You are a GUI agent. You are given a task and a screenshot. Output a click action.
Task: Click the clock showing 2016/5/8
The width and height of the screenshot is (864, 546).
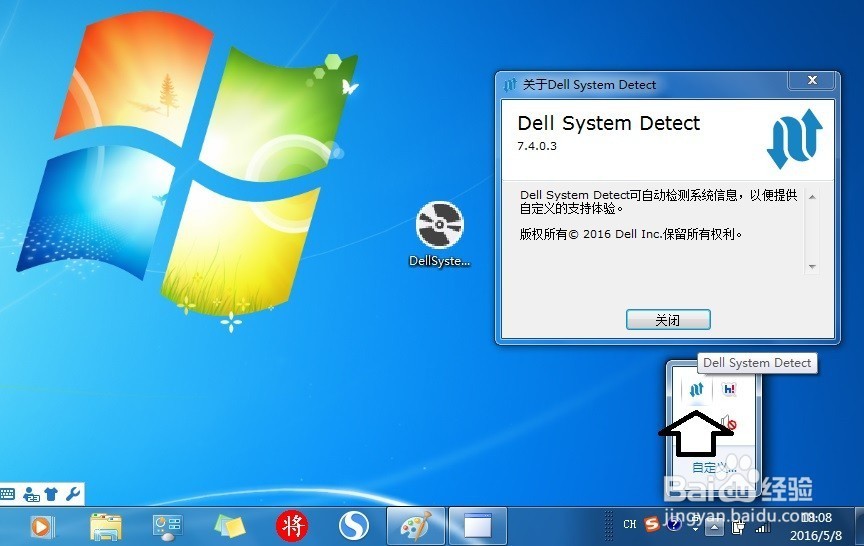click(x=816, y=526)
